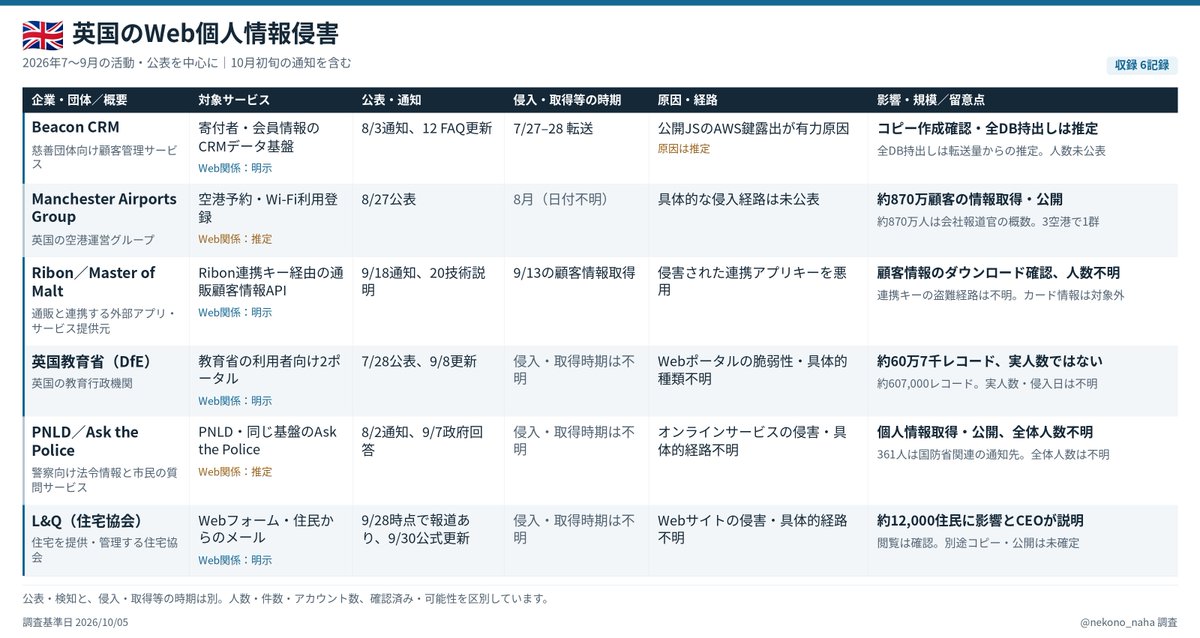Image resolution: width=1200 pixels, height=638 pixels.
Task: Click 約12,000住民に影響とCEOが説明 impact
Action: 980,521
